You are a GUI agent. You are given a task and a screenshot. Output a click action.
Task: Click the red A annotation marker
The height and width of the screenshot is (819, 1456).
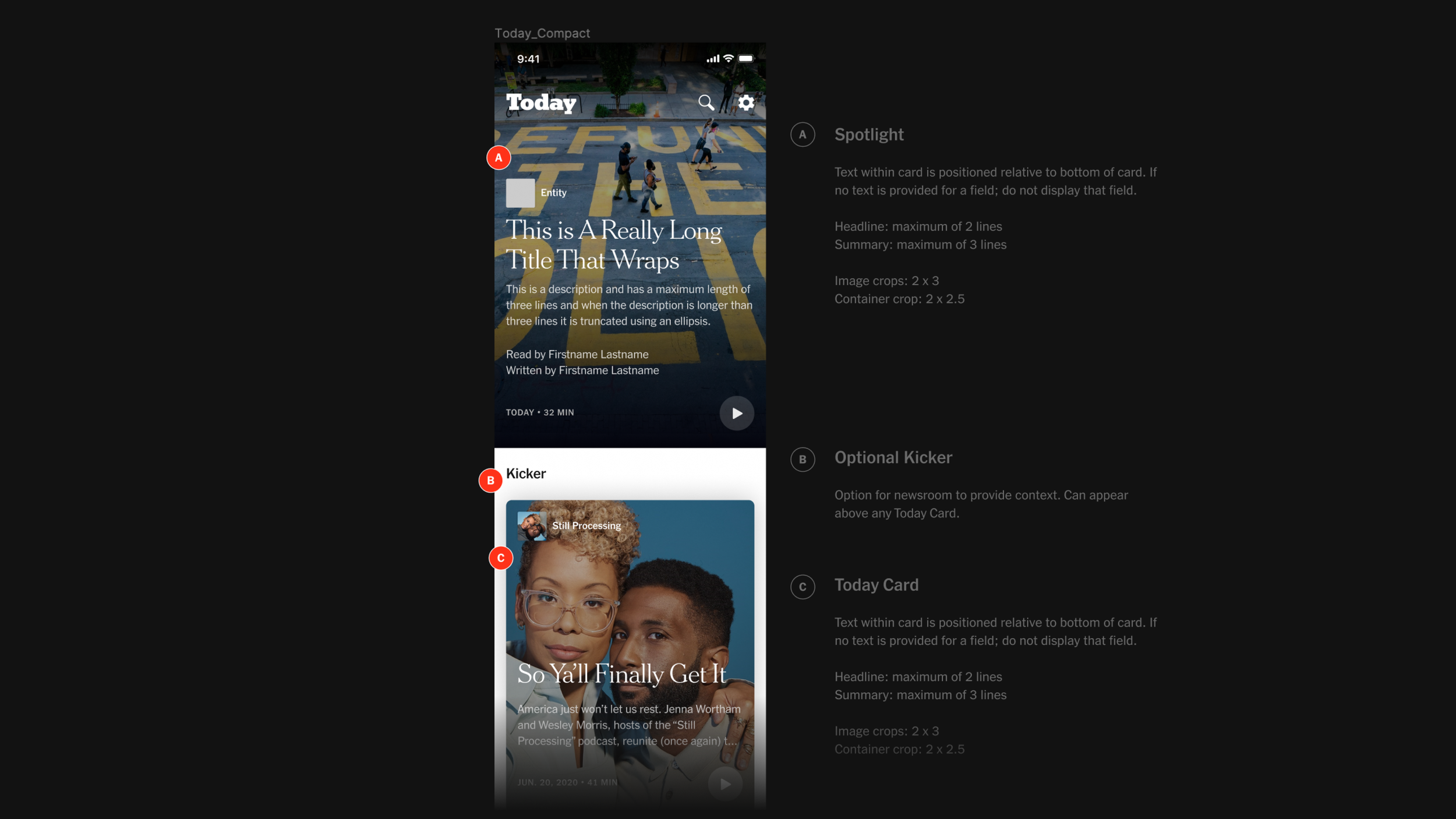pyautogui.click(x=499, y=158)
